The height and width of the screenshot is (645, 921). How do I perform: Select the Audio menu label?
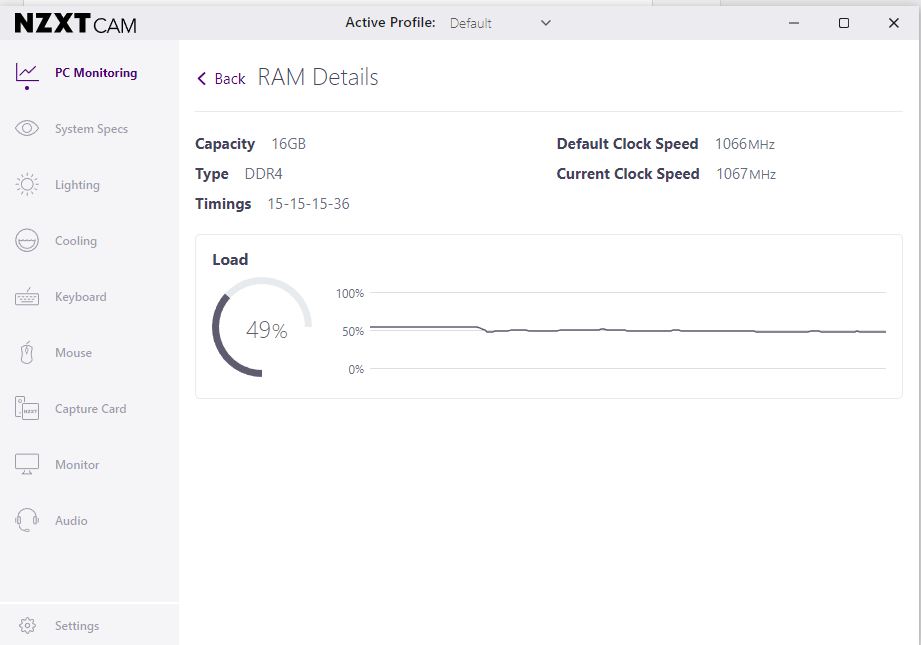(71, 520)
